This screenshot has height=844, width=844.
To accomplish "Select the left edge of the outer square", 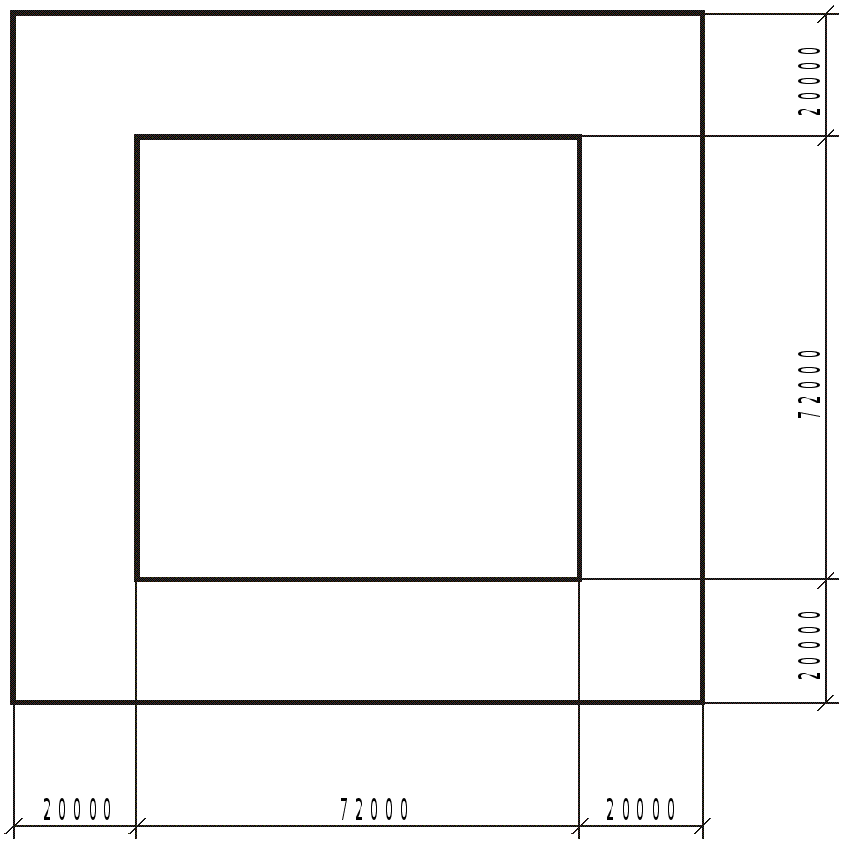I will click(13, 358).
